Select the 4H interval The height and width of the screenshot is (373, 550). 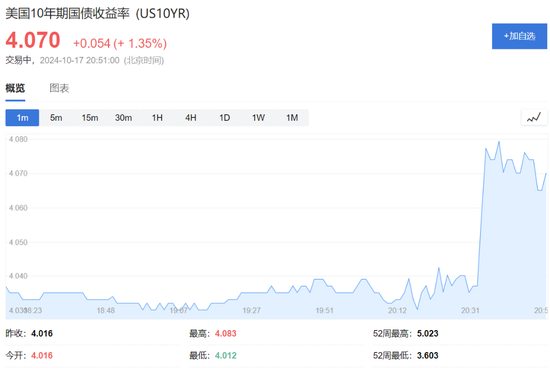pyautogui.click(x=191, y=118)
